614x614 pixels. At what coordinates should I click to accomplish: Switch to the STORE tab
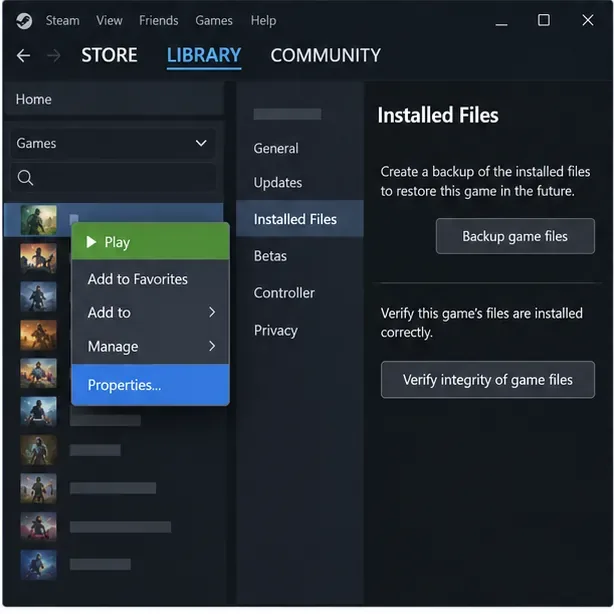point(109,55)
